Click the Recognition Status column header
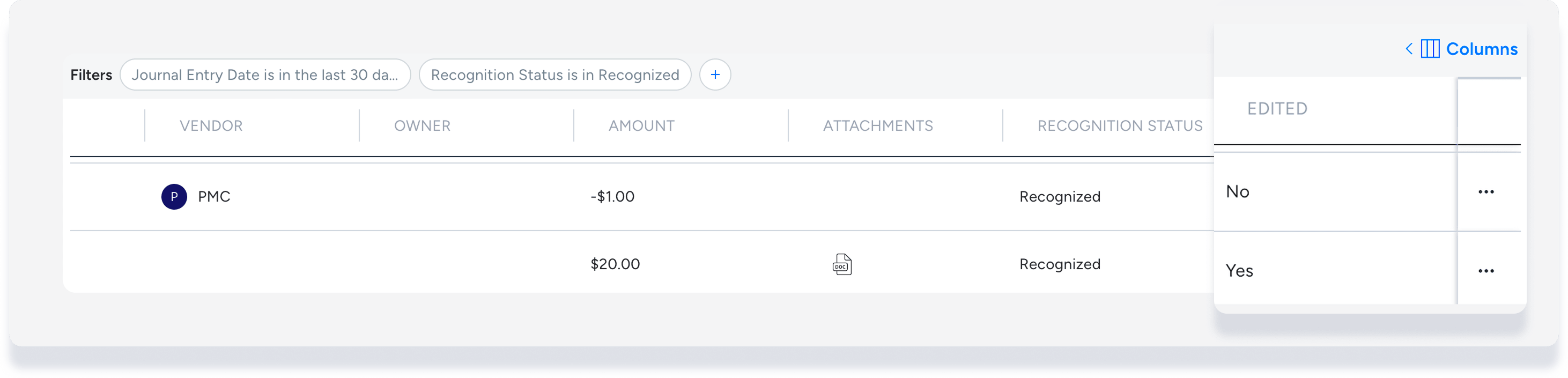This screenshot has height=378, width=1568. pyautogui.click(x=1119, y=125)
